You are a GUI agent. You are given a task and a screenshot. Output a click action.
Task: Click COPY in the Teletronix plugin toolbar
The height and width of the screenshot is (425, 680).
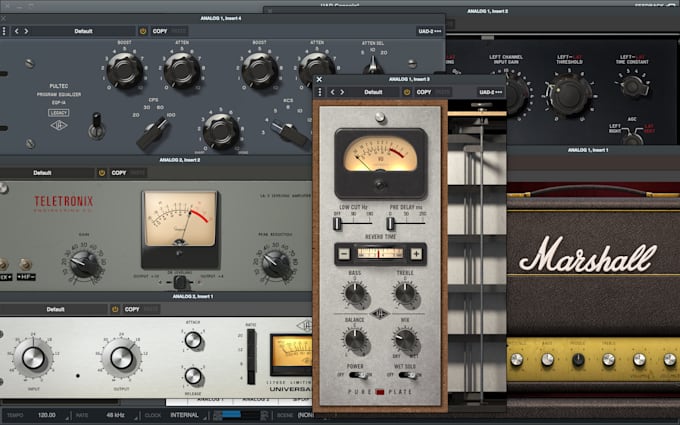(x=118, y=173)
